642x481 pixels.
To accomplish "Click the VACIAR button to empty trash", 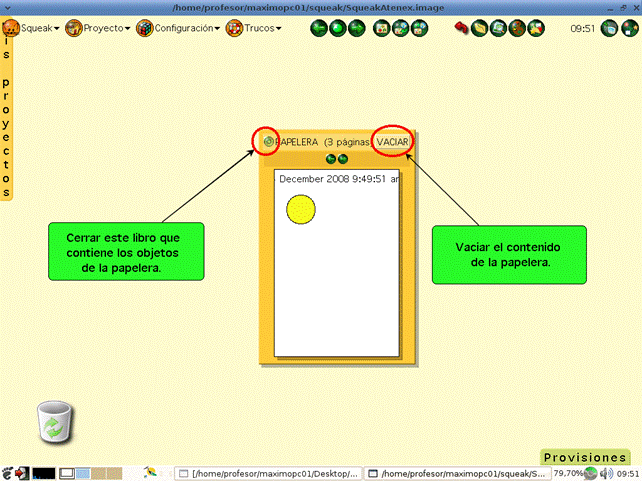I will tap(392, 143).
